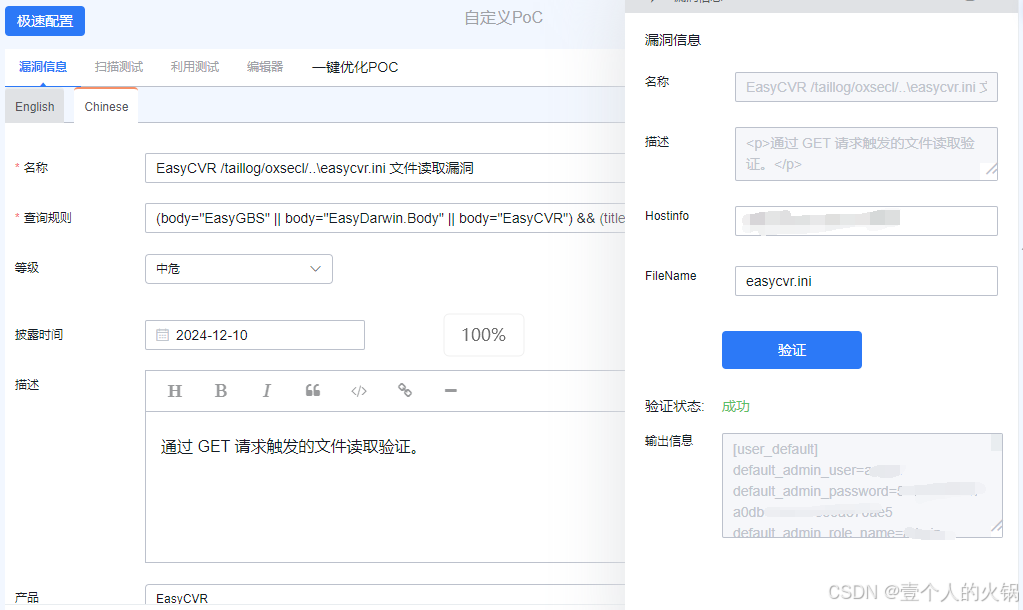Select the English language tab
Screen dimensions: 1023x610
[x=35, y=106]
